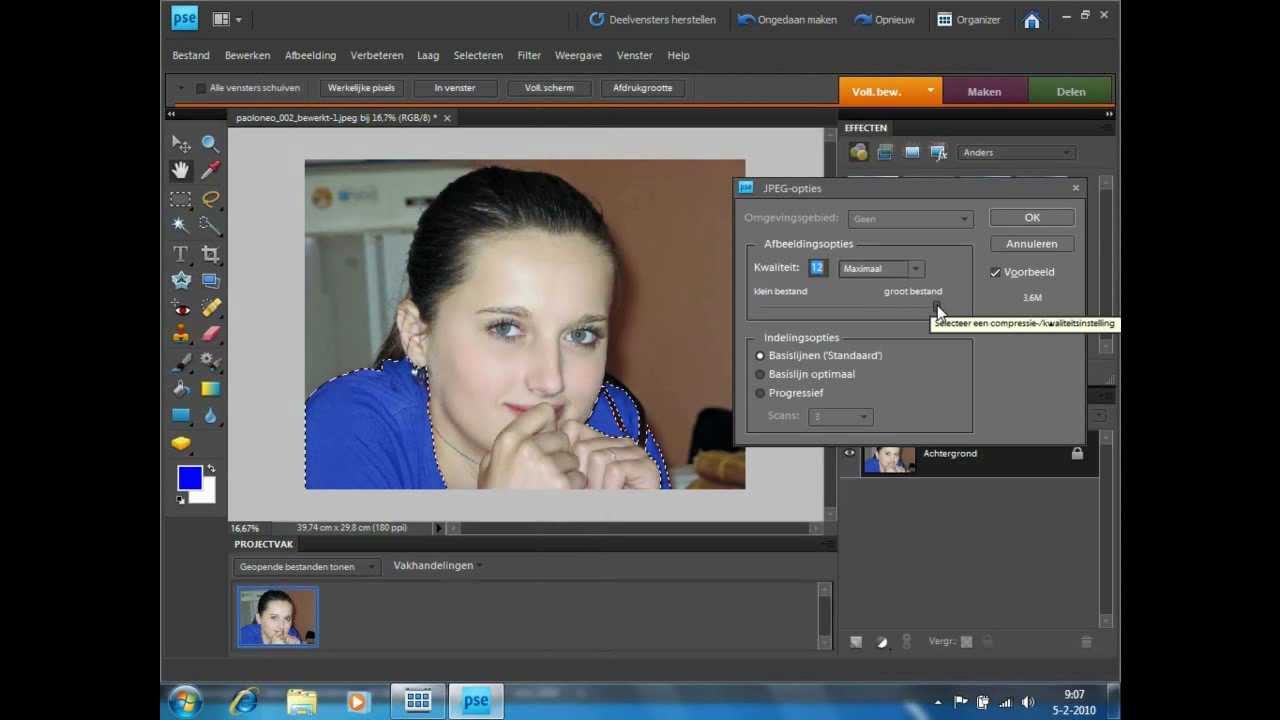Viewport: 1280px width, 720px height.
Task: Open the workspace layout switcher dropdown
Action: tap(227, 19)
